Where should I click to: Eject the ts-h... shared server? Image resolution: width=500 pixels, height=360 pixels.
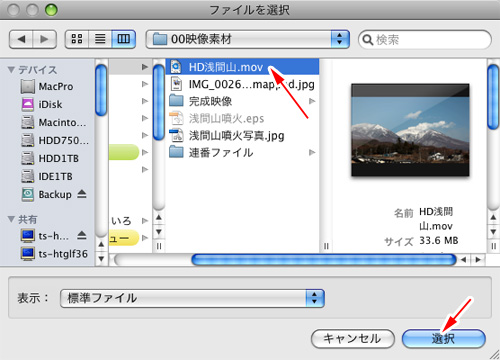[x=82, y=236]
